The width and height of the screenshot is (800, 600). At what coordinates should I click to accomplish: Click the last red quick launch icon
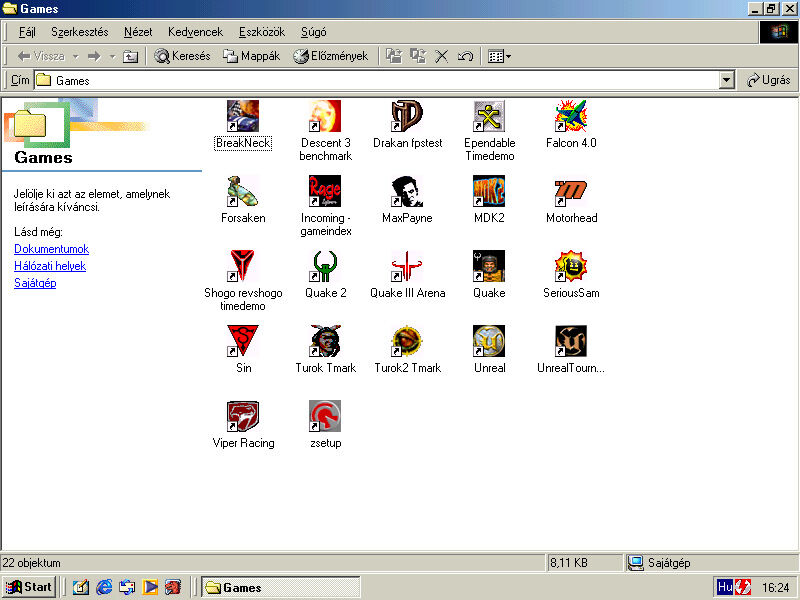(x=173, y=587)
